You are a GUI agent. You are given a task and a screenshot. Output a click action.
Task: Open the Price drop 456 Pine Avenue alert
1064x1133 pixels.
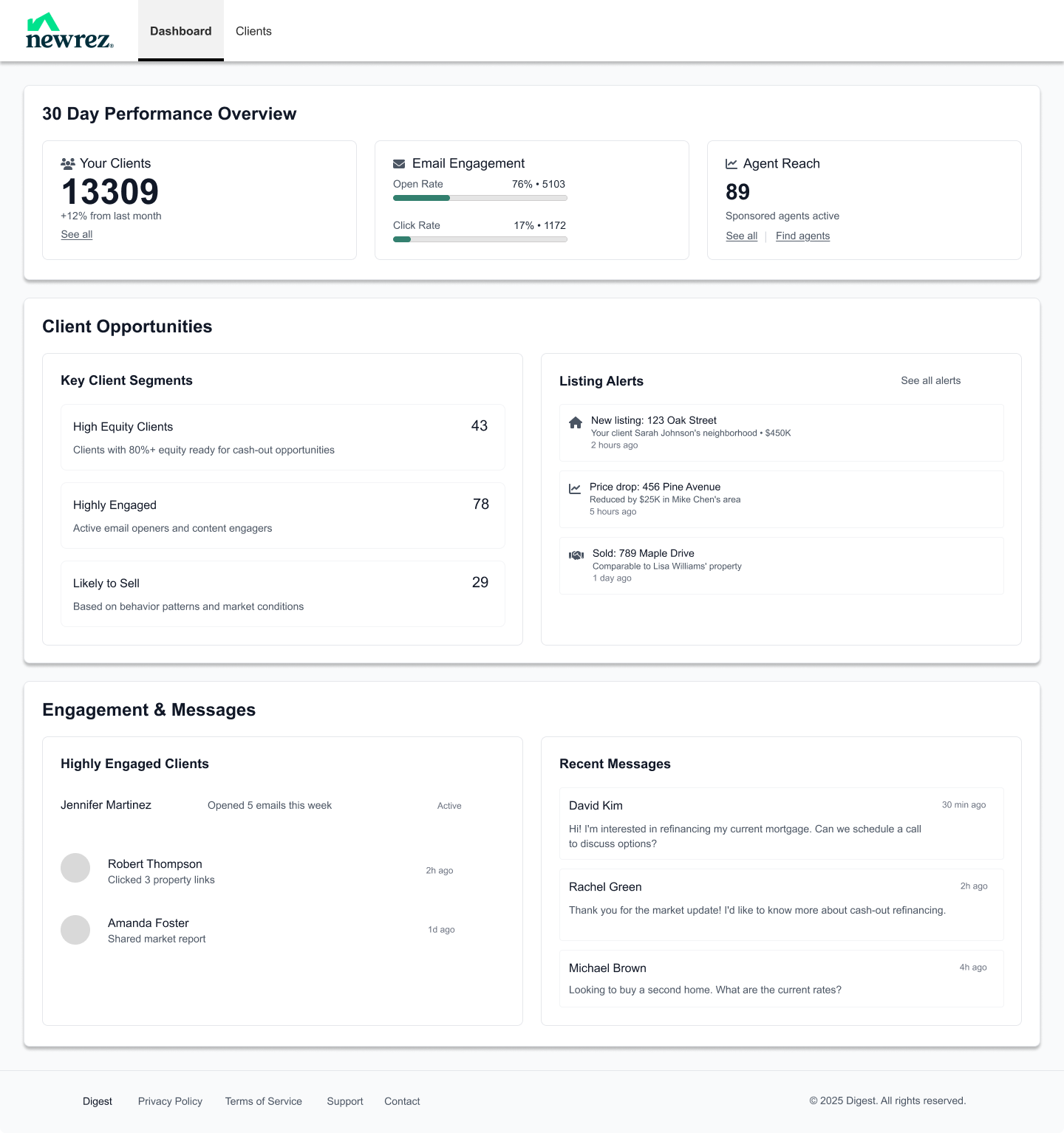[x=782, y=499]
